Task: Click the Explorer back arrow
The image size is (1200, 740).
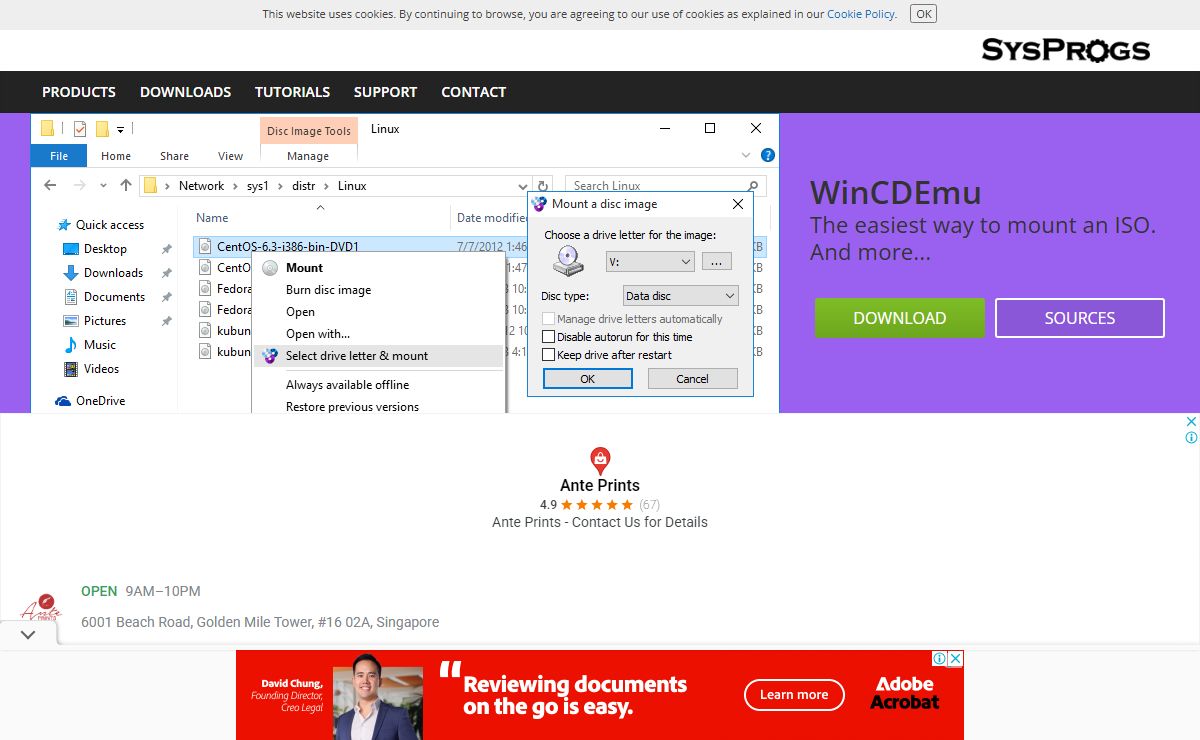Action: click(50, 185)
